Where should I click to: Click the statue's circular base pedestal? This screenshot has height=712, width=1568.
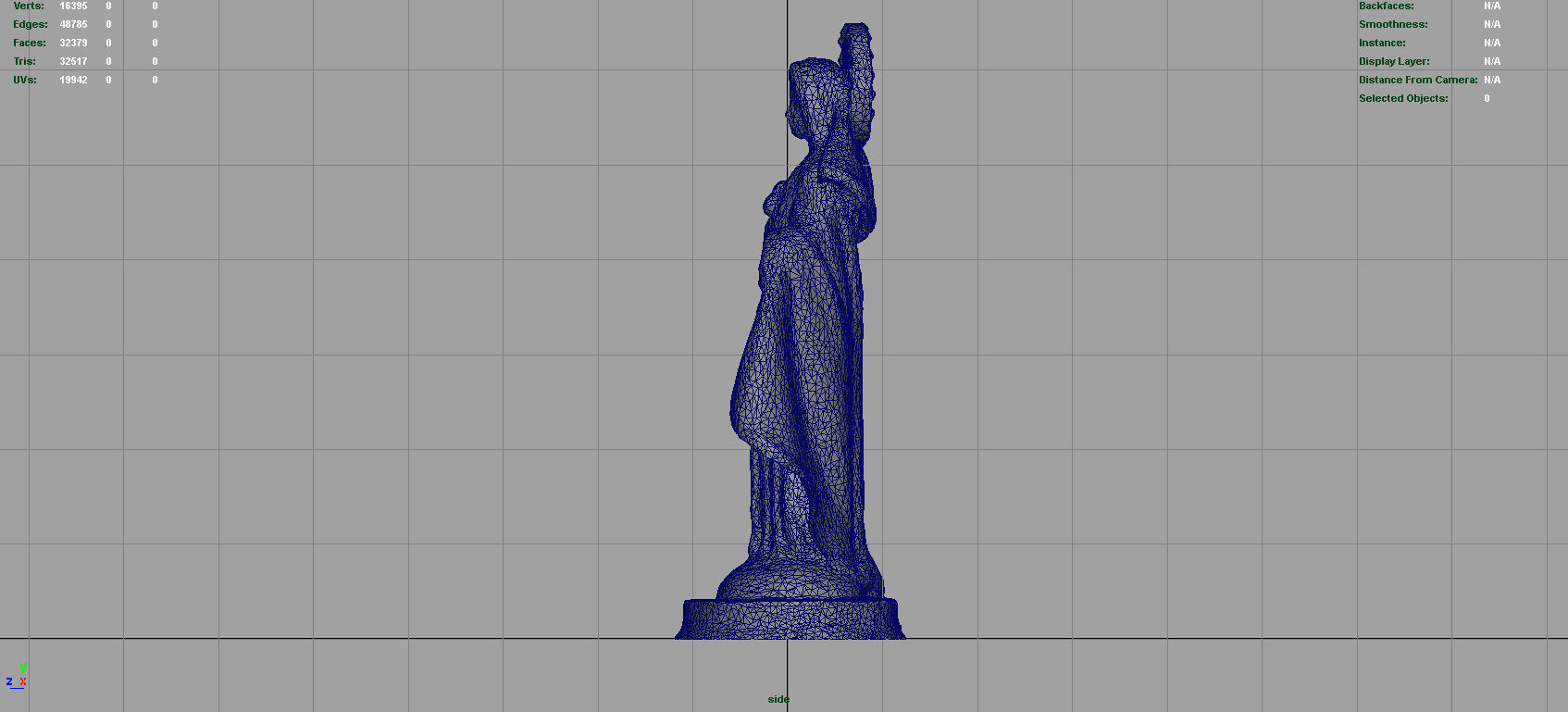coord(790,618)
